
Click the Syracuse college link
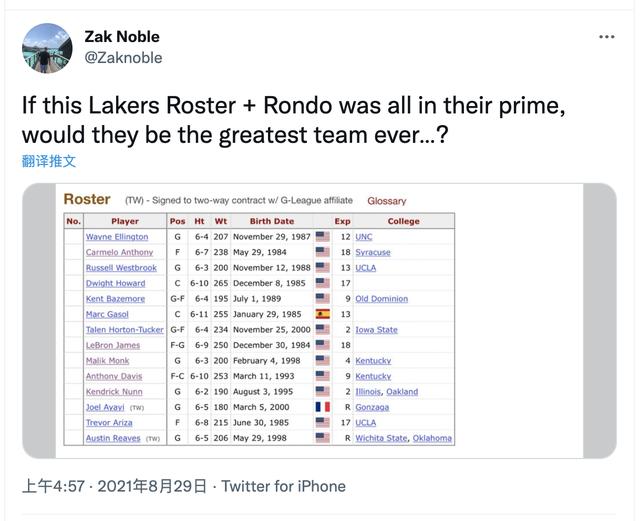[x=373, y=252]
